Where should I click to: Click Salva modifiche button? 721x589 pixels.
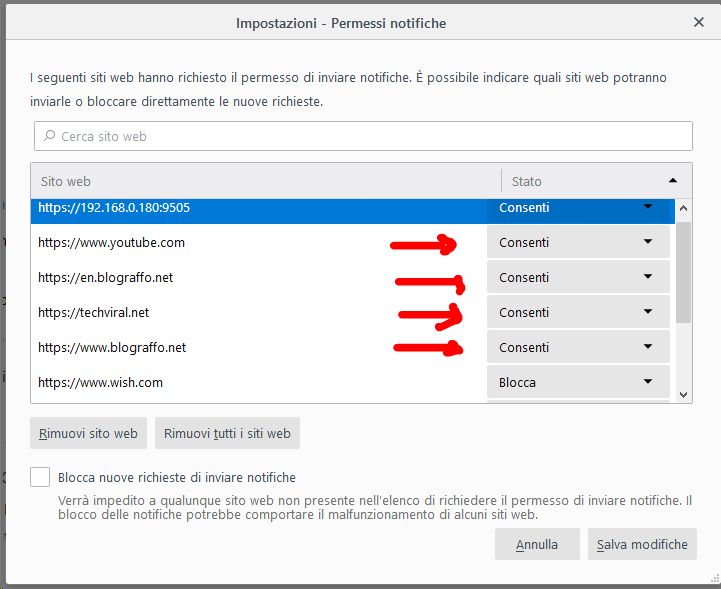coord(642,544)
